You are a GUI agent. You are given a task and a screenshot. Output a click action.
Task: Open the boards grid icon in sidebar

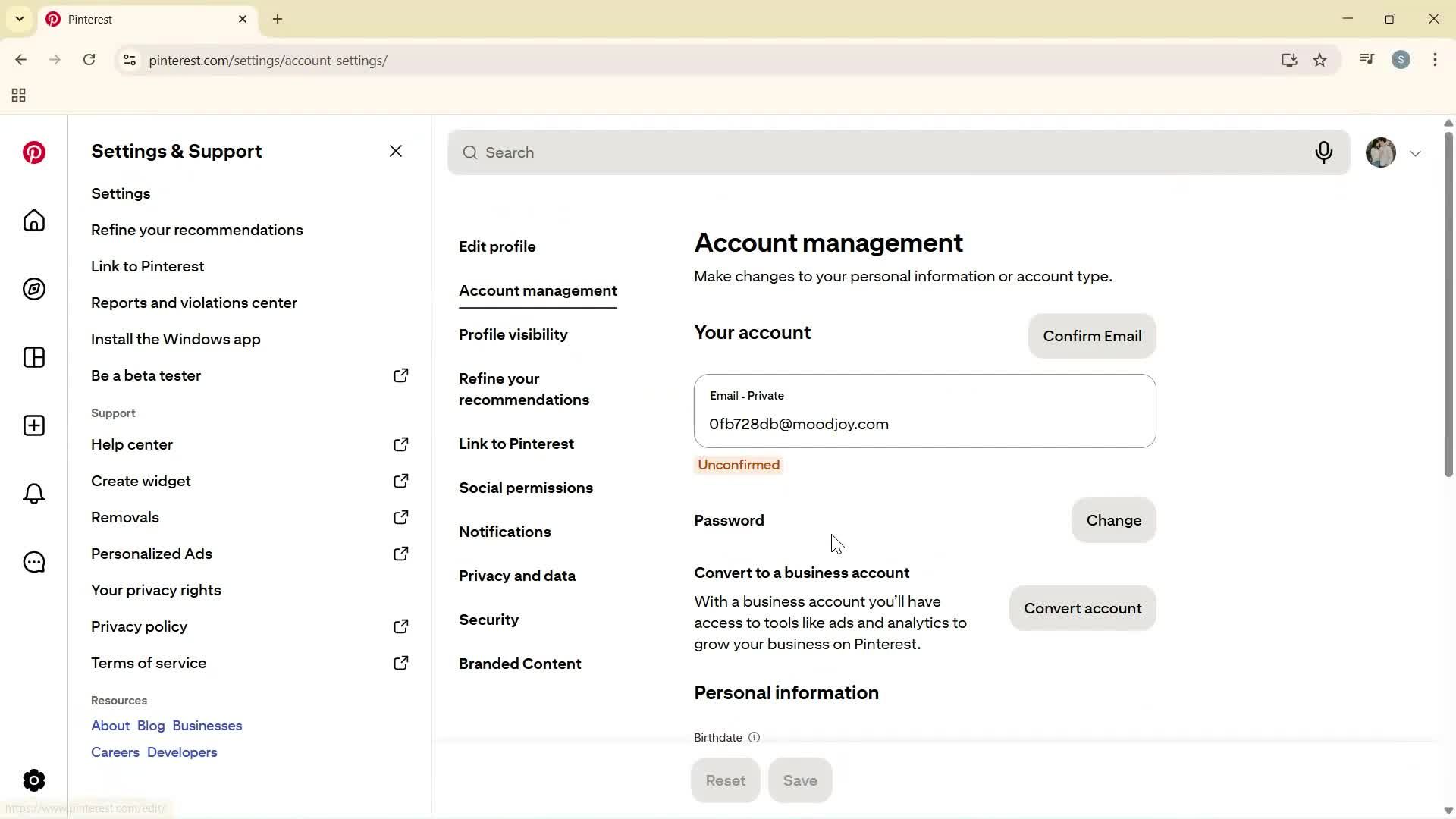[x=33, y=357]
